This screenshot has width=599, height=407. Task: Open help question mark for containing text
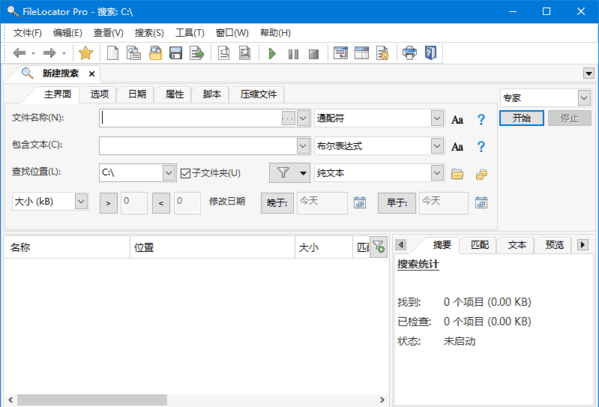pos(481,146)
